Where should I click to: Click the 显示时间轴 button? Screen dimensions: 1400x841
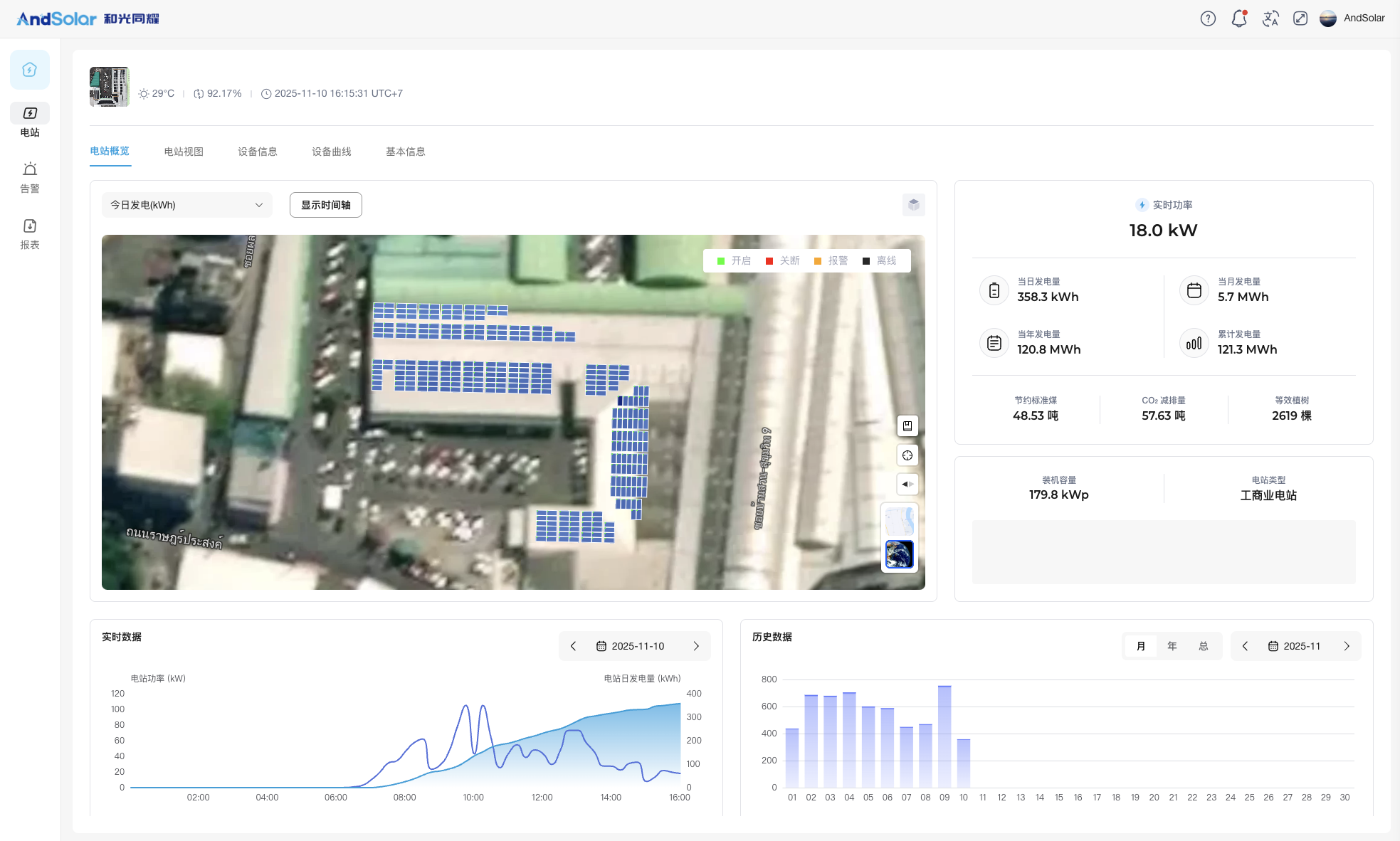[326, 205]
